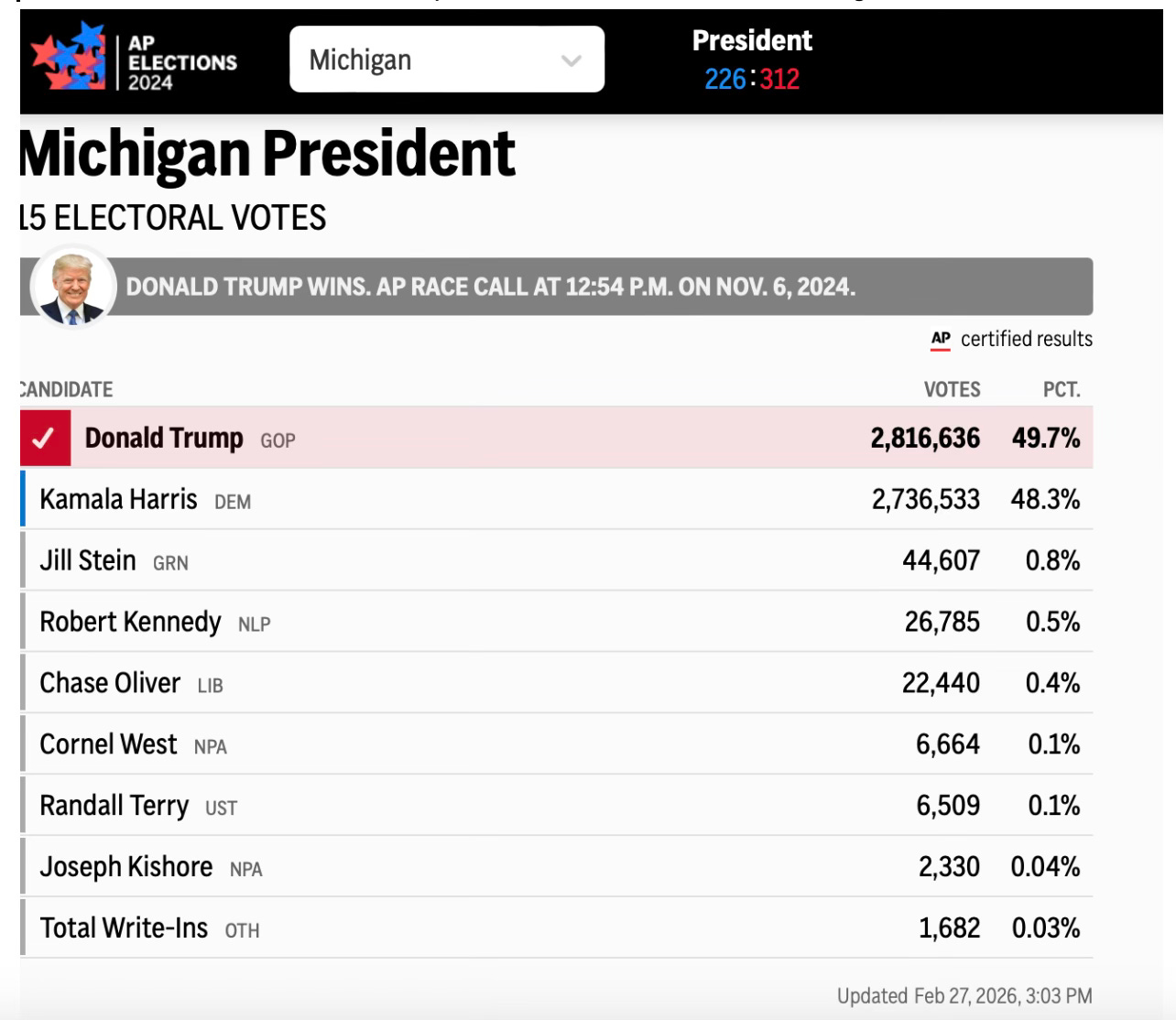
Task: Select the Kamala Harris row
Action: 557,499
